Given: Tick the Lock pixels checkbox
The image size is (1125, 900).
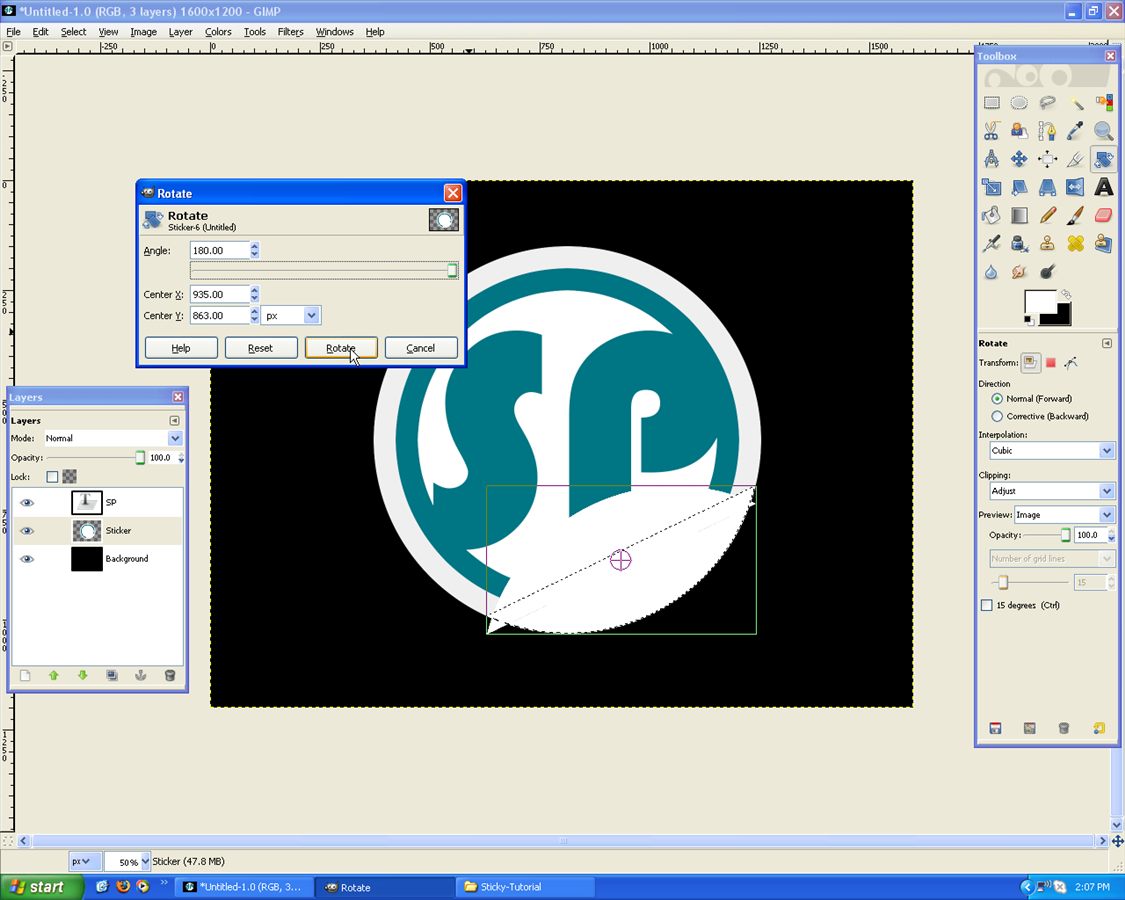Looking at the screenshot, I should coord(52,477).
